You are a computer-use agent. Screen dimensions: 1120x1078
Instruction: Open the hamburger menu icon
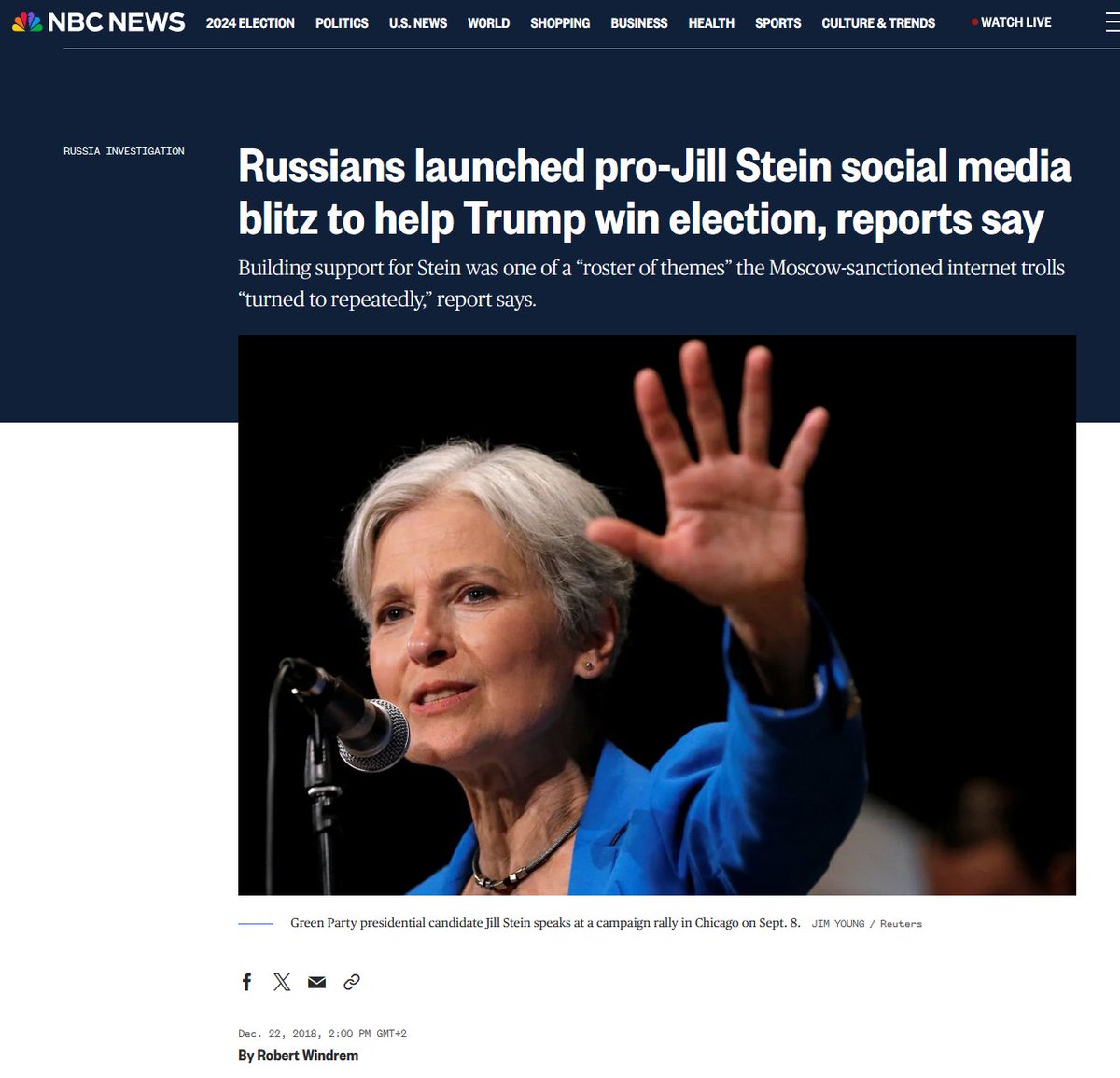1113,22
